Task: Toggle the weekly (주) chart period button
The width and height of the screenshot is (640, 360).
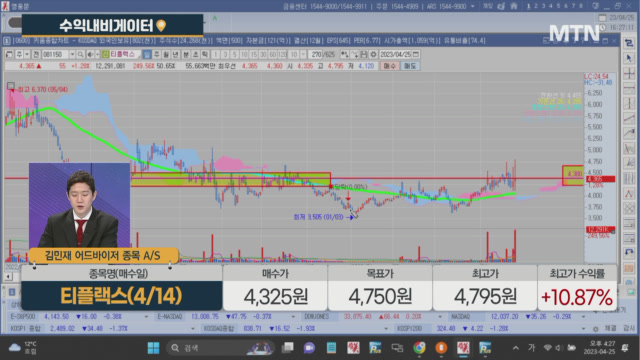Action: click(x=156, y=54)
